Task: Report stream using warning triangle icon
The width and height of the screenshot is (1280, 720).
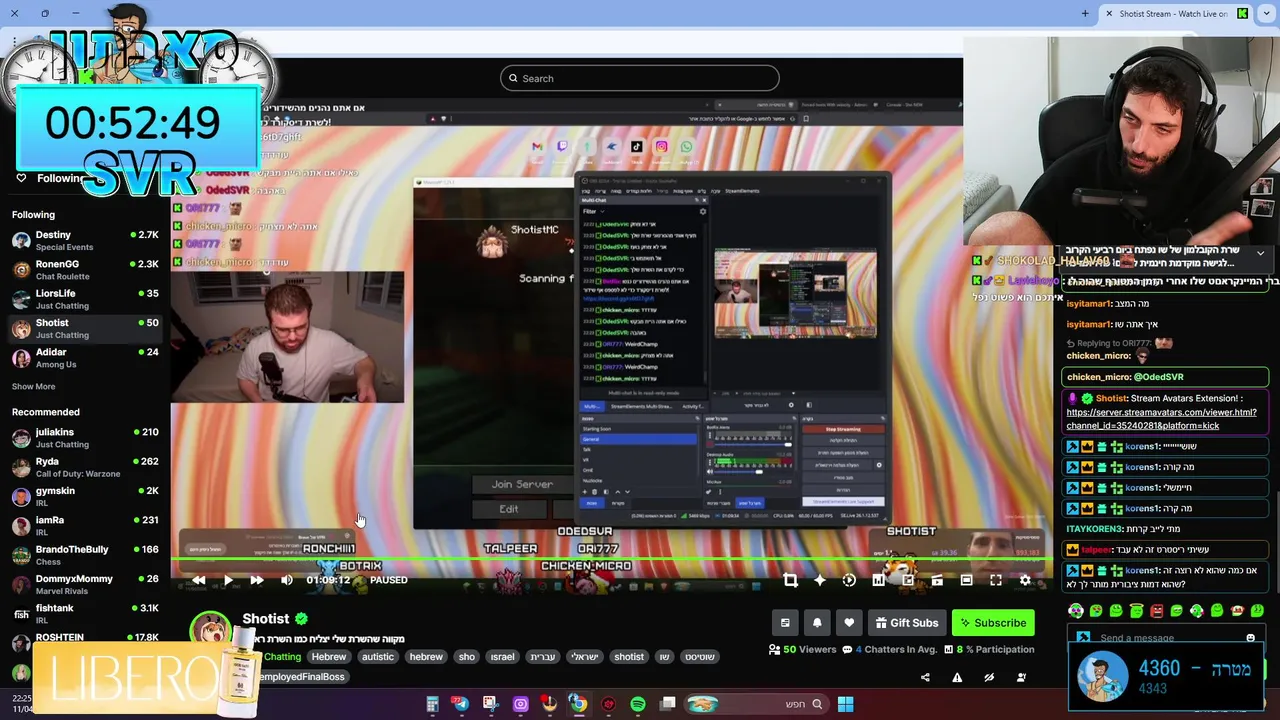Action: click(x=957, y=677)
